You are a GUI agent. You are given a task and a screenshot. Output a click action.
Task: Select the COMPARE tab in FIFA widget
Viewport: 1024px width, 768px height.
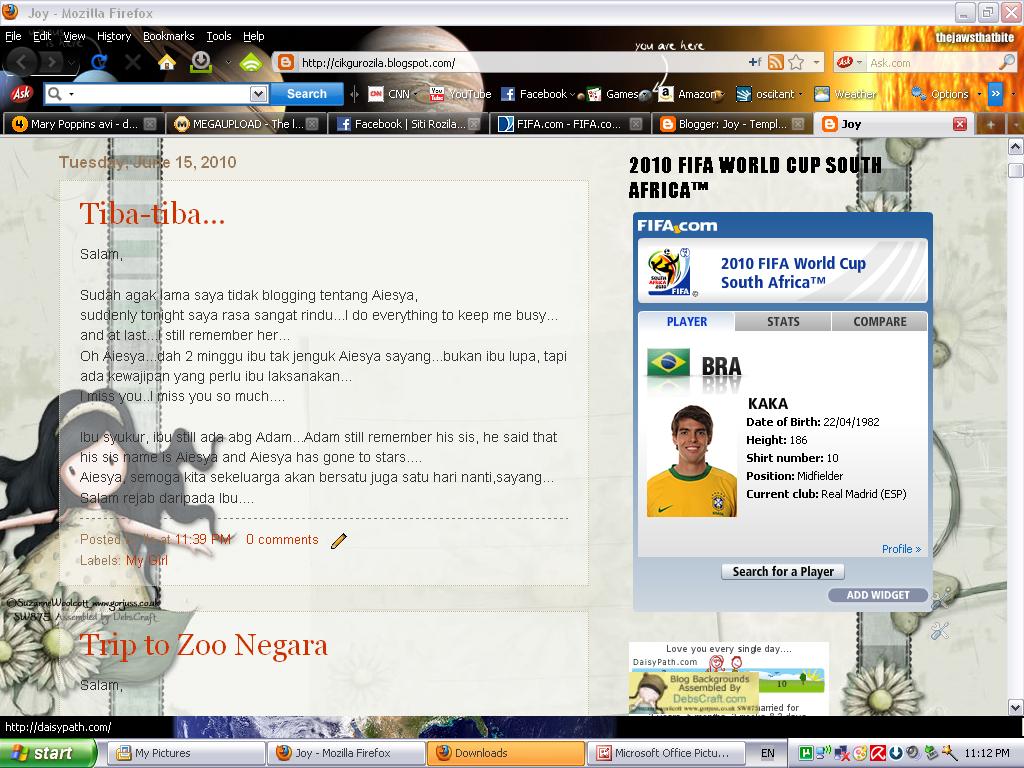(879, 321)
